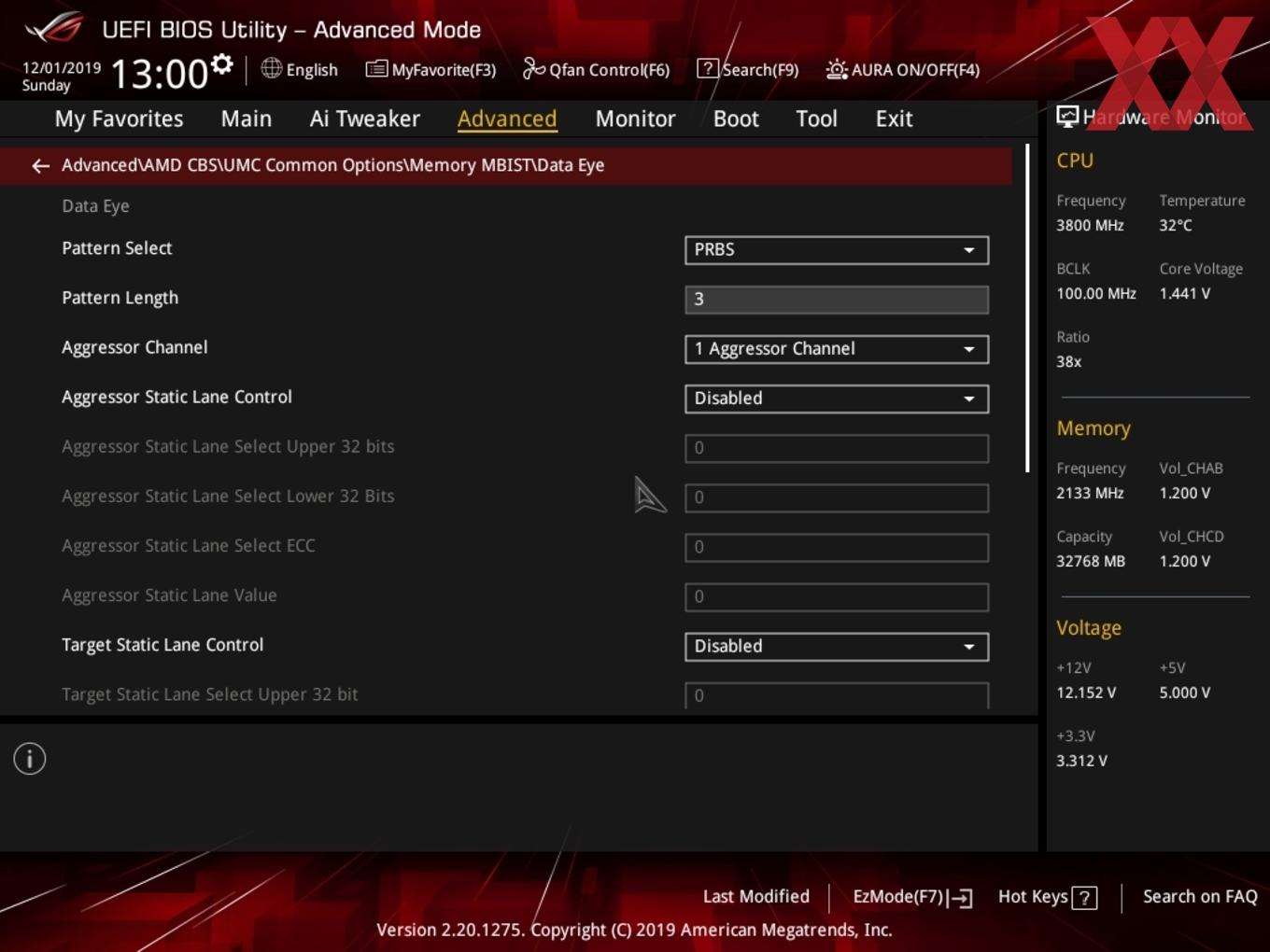Click the info icon in help panel

point(30,759)
